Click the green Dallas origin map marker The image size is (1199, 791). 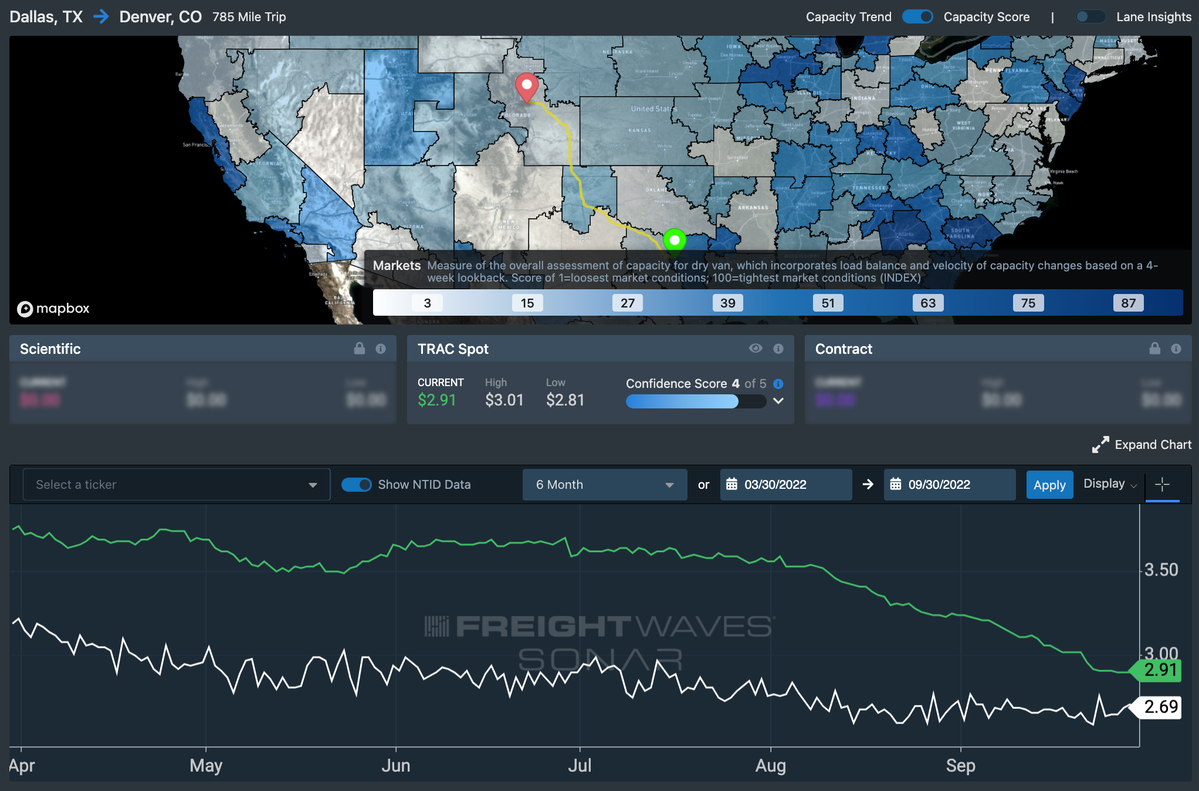pyautogui.click(x=674, y=240)
